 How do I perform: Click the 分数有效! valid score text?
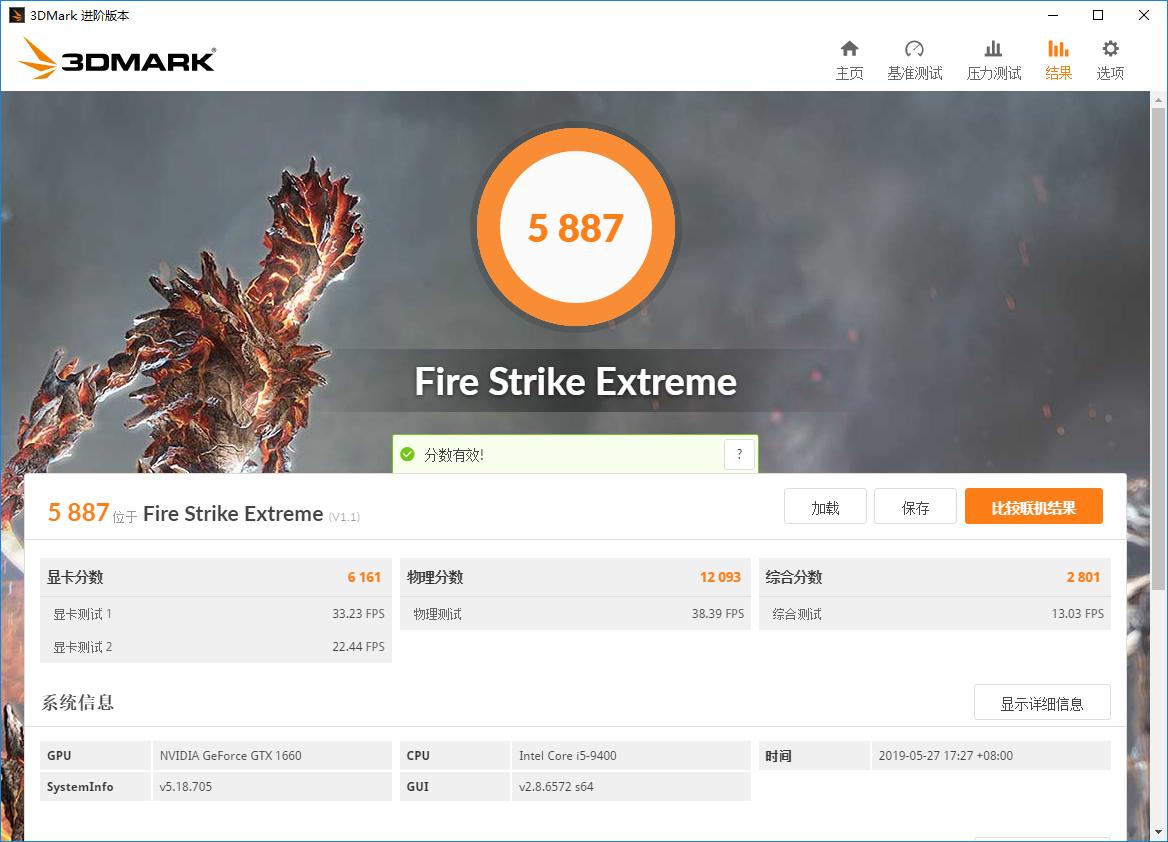[x=454, y=455]
